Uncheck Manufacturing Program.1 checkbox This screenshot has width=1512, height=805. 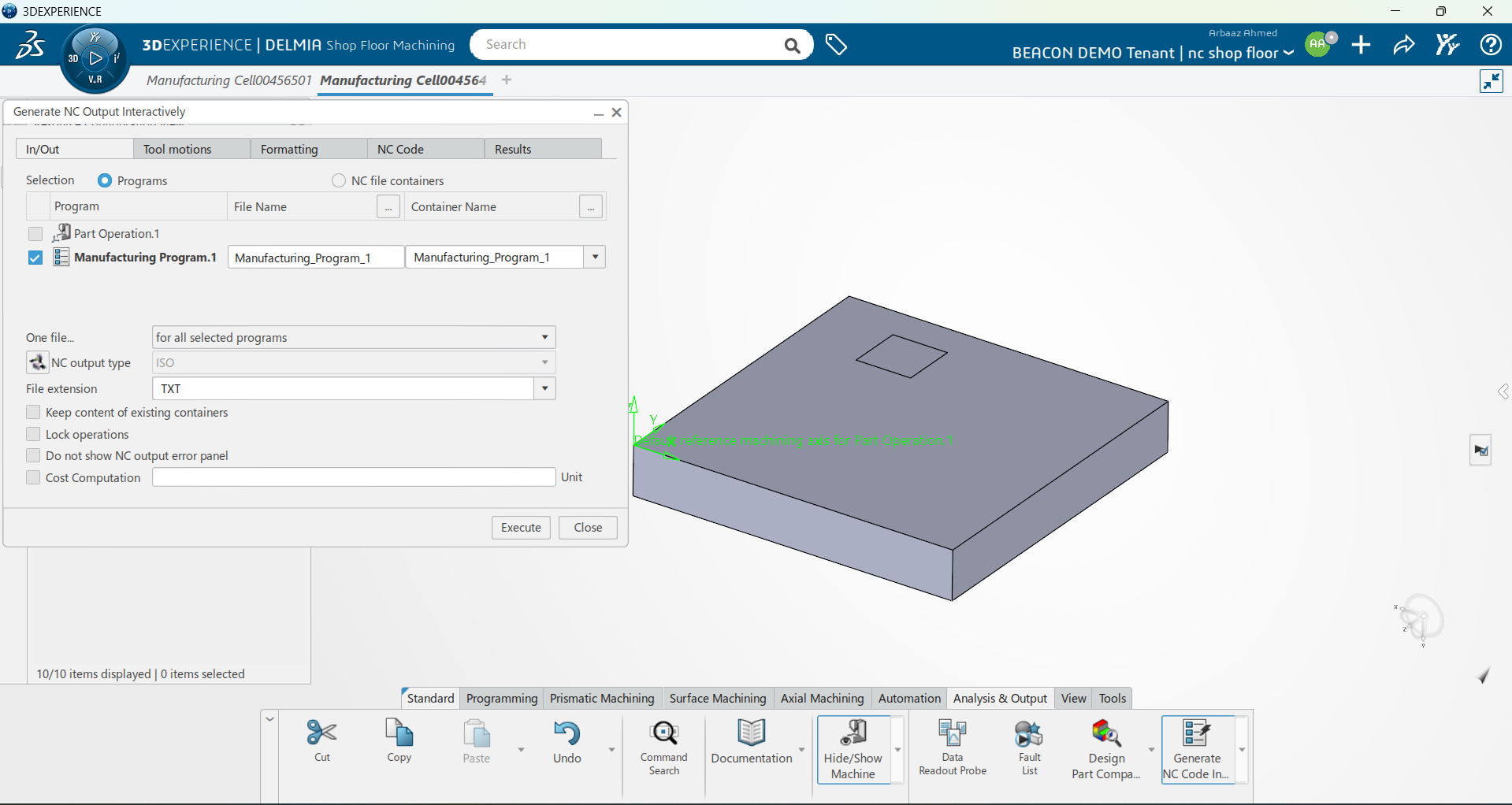coord(35,258)
